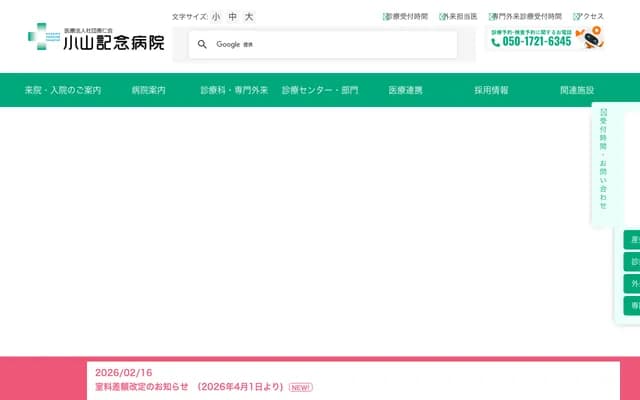Select 関連施設 in navigation bar
Screen dimensions: 640x400
coord(577,90)
